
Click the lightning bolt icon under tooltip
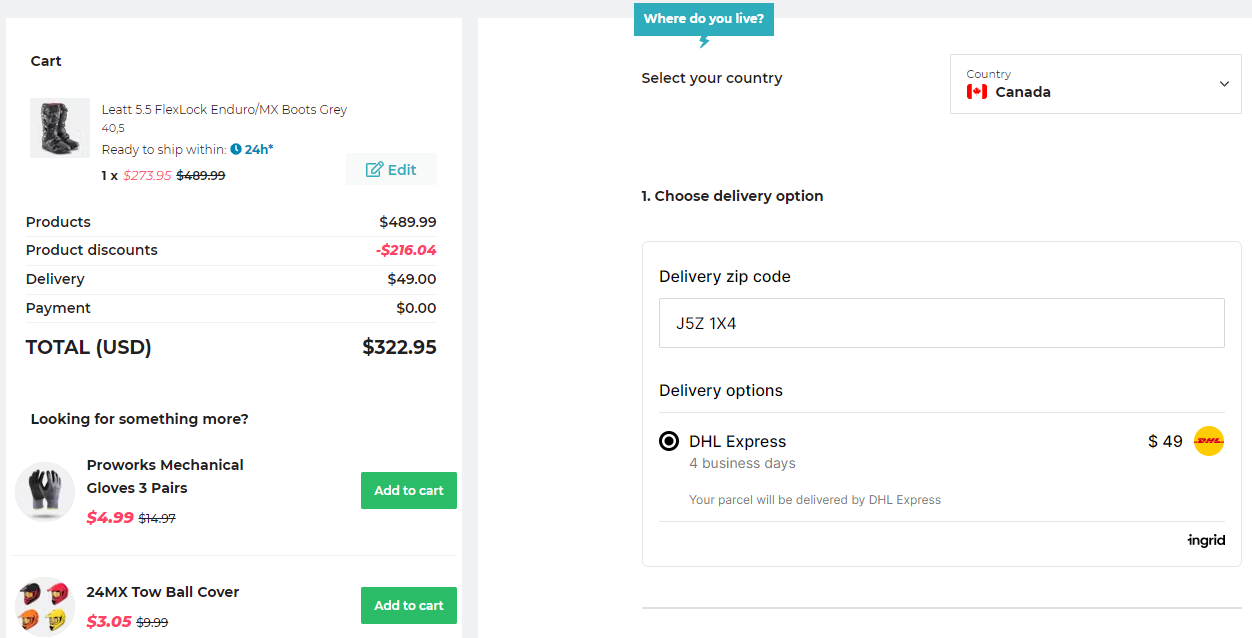(704, 41)
